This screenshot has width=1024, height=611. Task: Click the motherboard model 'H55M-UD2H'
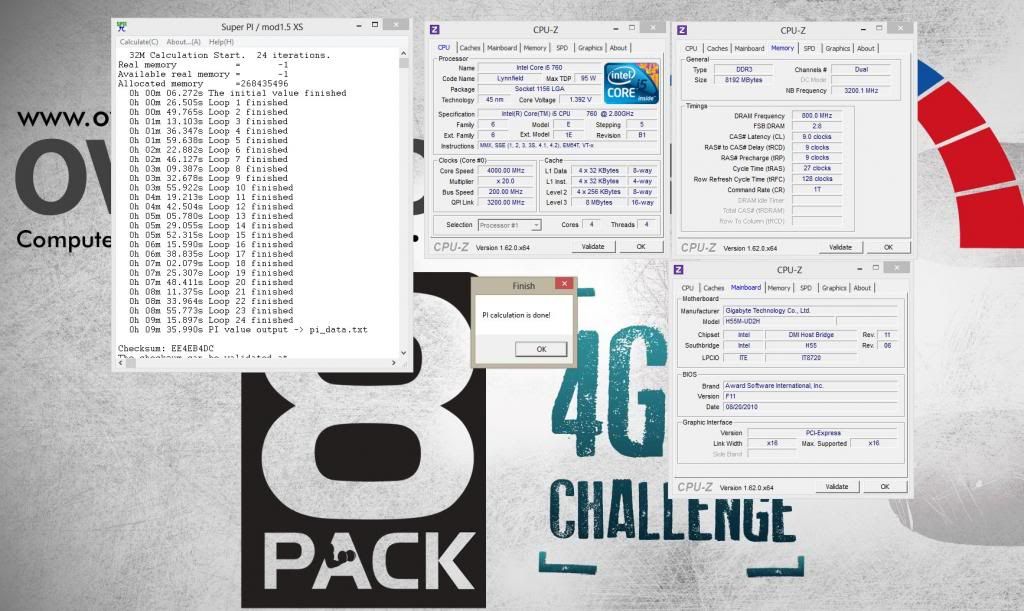(x=779, y=321)
